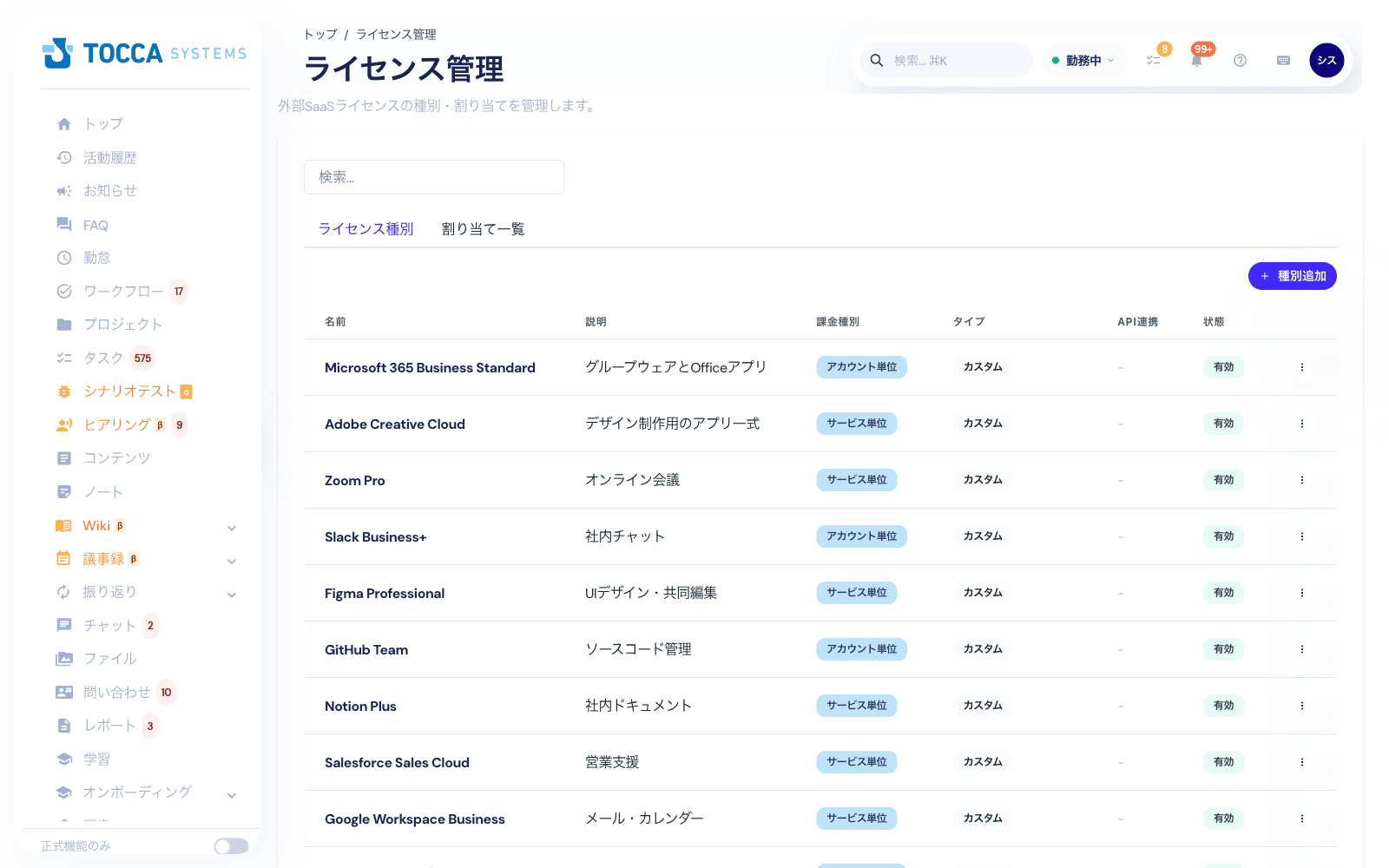The height and width of the screenshot is (868, 1389).
Task: Click the TOCCA SYSTEMS logo
Action: pyautogui.click(x=144, y=53)
